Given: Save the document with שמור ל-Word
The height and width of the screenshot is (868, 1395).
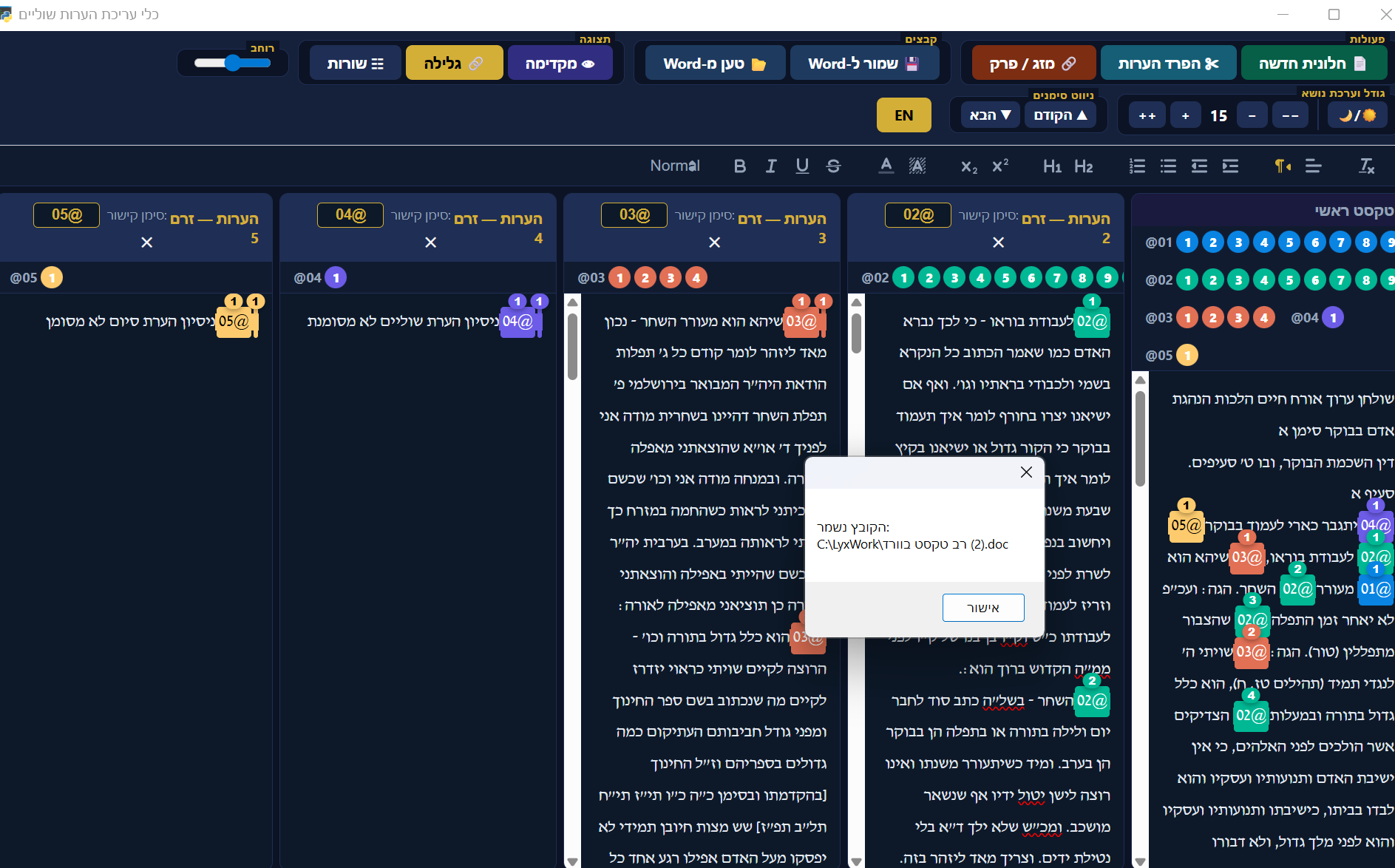Looking at the screenshot, I should 864,63.
